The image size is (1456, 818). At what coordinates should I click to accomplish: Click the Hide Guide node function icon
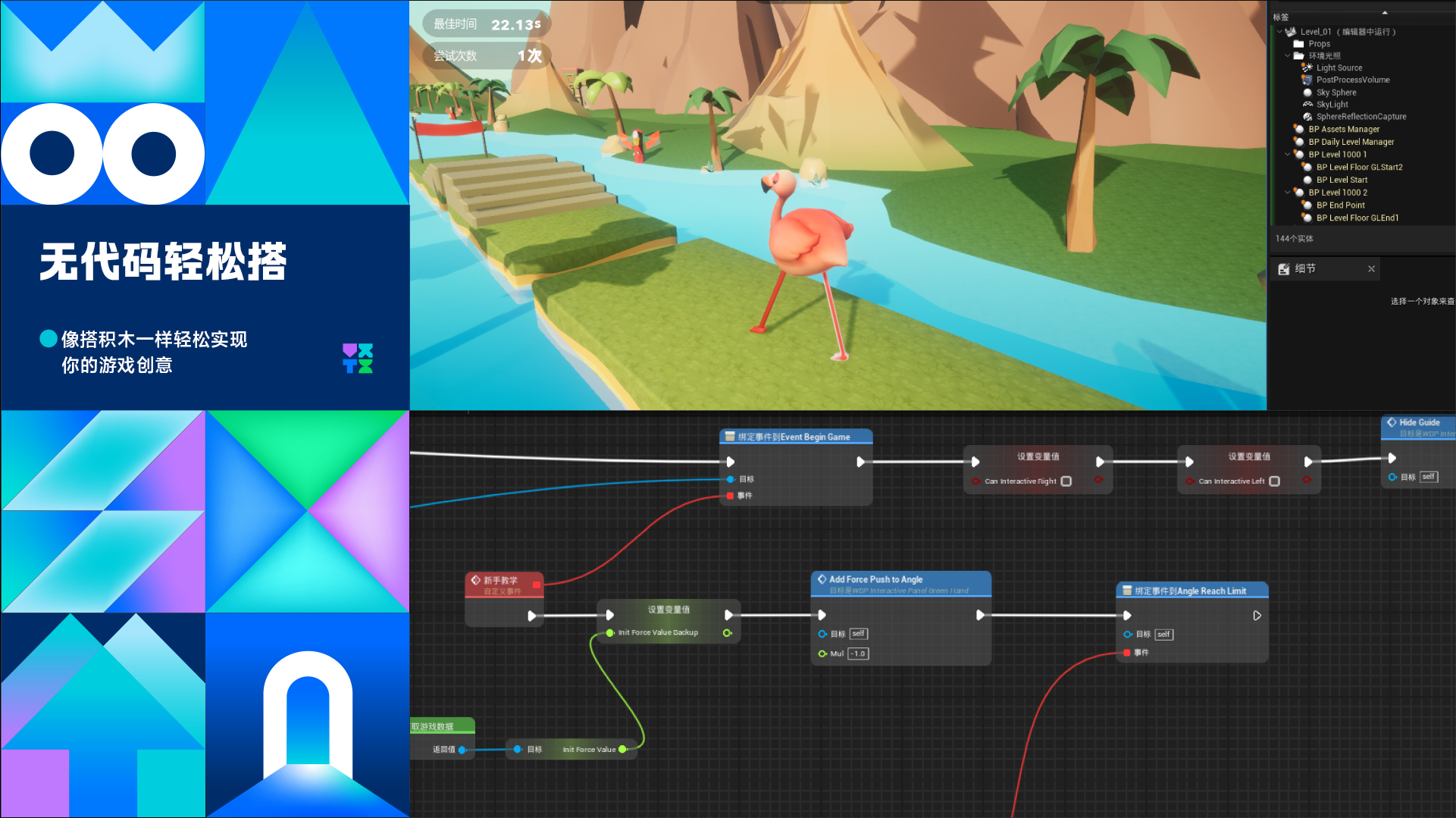tap(1392, 422)
